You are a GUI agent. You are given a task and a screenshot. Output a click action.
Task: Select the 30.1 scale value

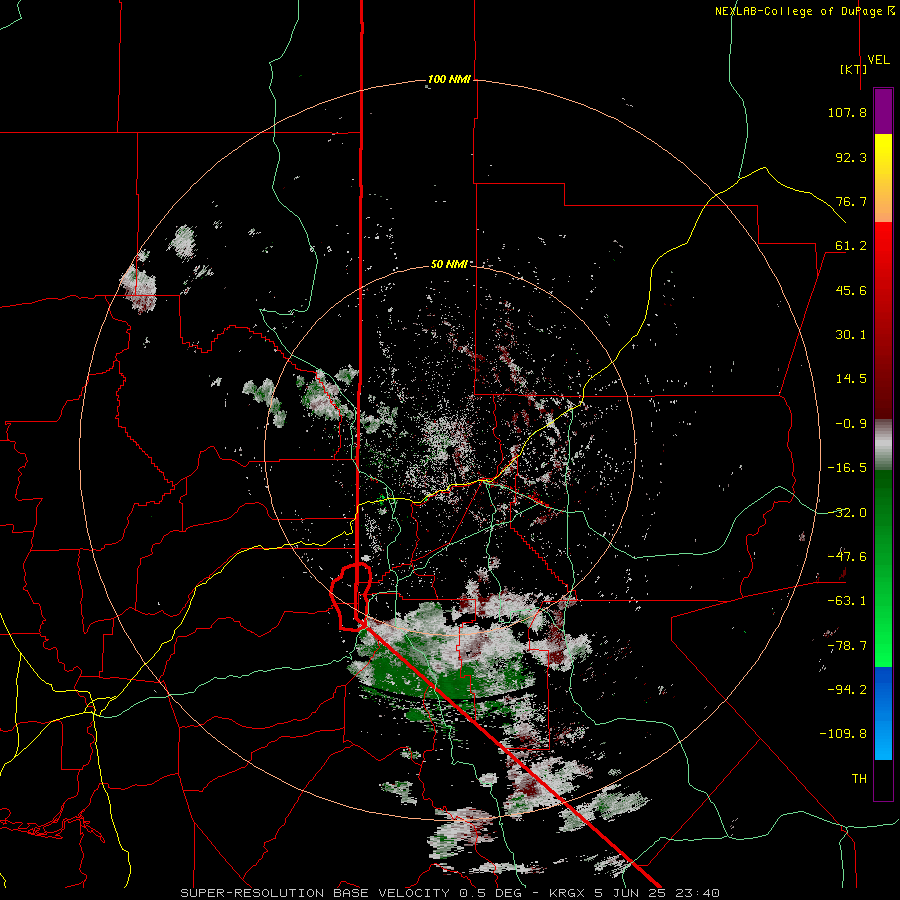coord(851,335)
